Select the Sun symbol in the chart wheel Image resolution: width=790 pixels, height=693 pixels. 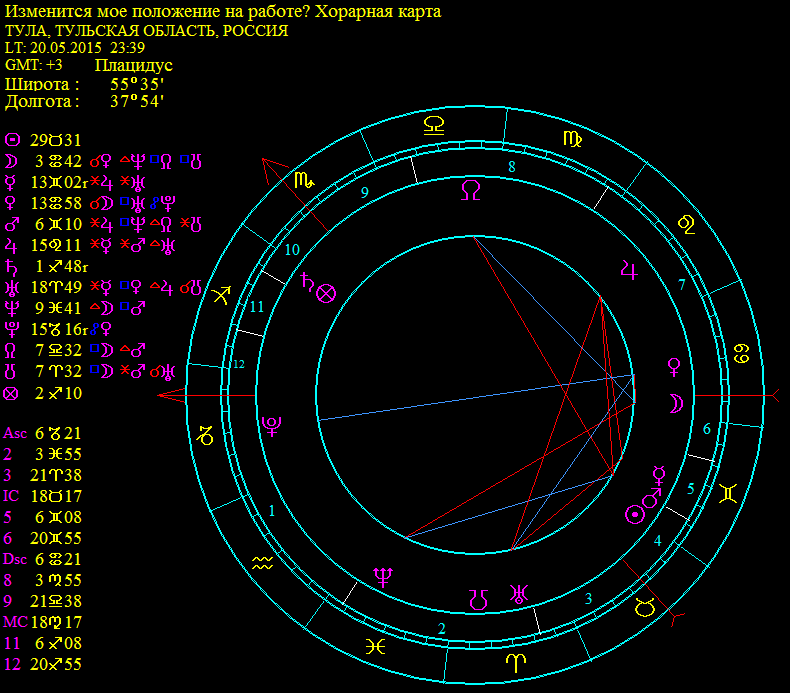(x=635, y=515)
